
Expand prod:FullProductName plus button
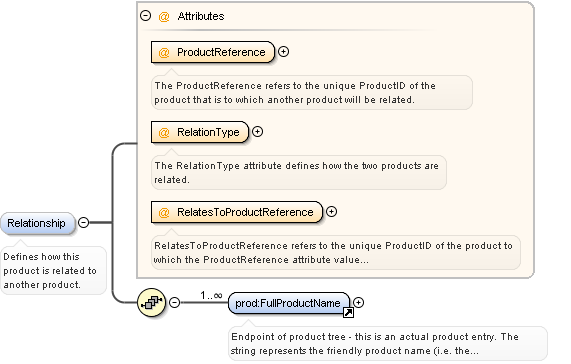(359, 302)
